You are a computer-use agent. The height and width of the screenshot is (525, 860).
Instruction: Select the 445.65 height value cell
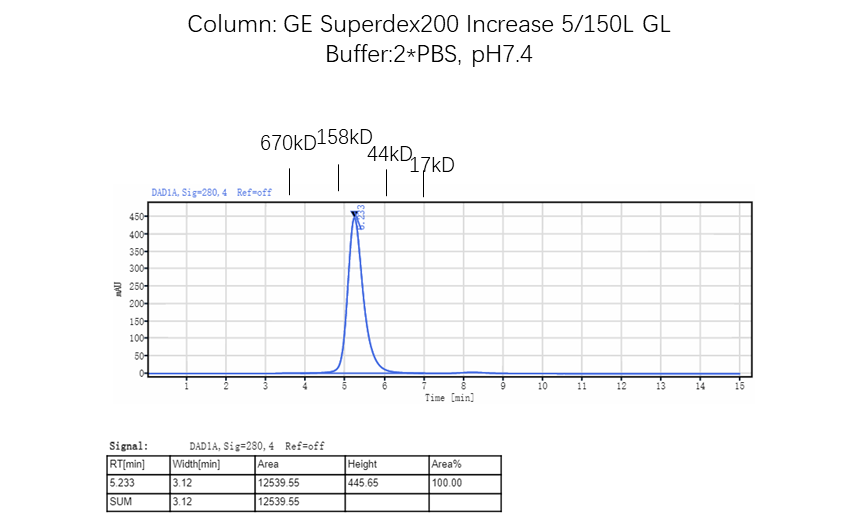tap(363, 484)
